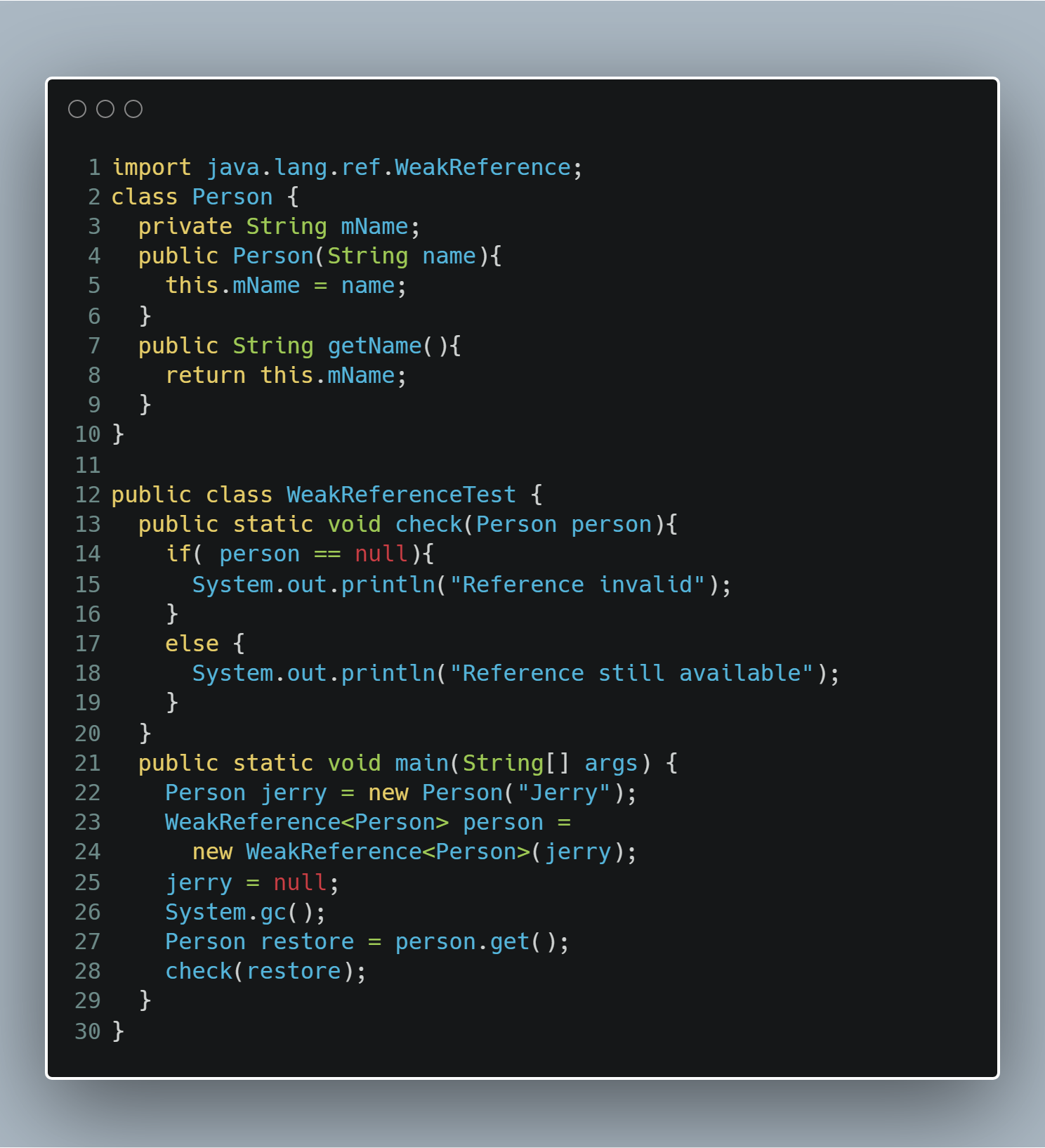Click 'return this.mName' on line 8

tap(280, 375)
